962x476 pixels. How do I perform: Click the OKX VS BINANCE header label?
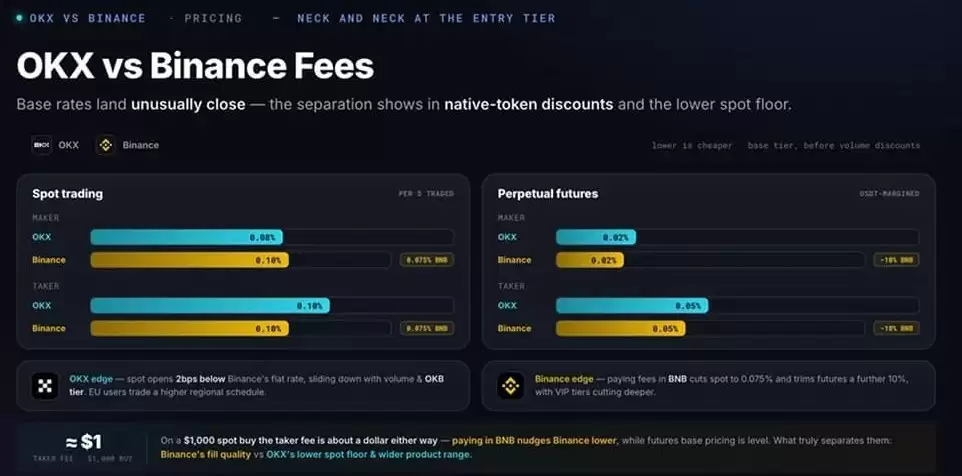[87, 18]
